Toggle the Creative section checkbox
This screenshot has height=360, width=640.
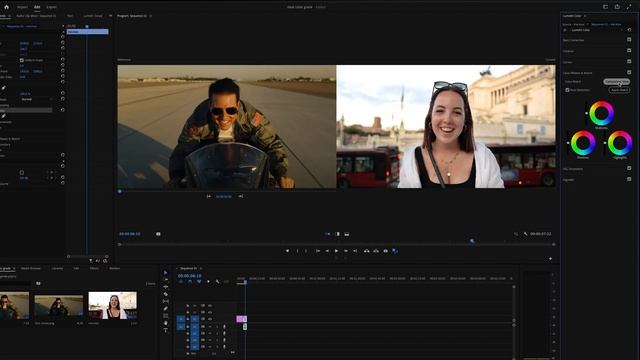(629, 51)
